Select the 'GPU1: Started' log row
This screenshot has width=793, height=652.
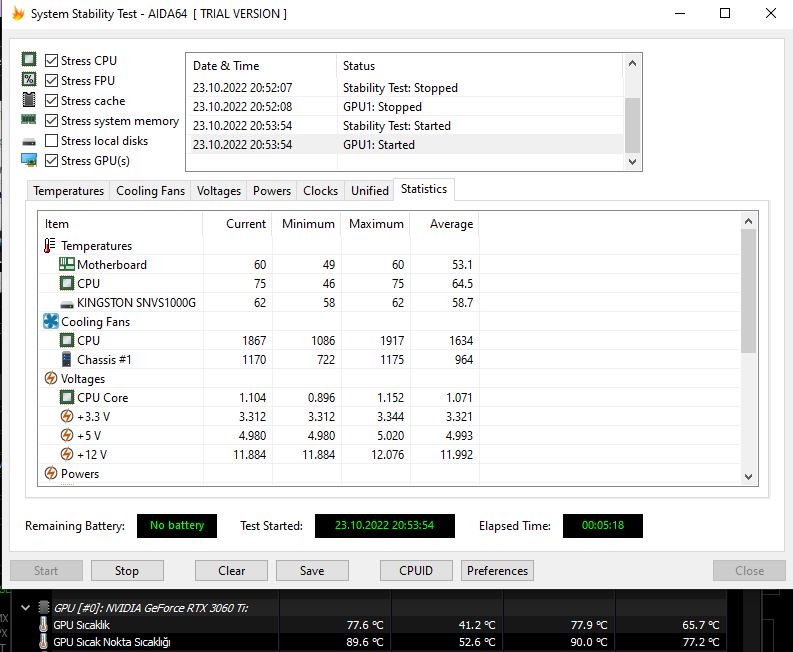pos(405,145)
